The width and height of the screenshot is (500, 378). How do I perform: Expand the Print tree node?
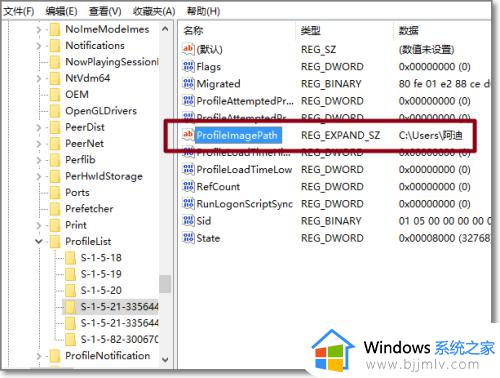(39, 225)
